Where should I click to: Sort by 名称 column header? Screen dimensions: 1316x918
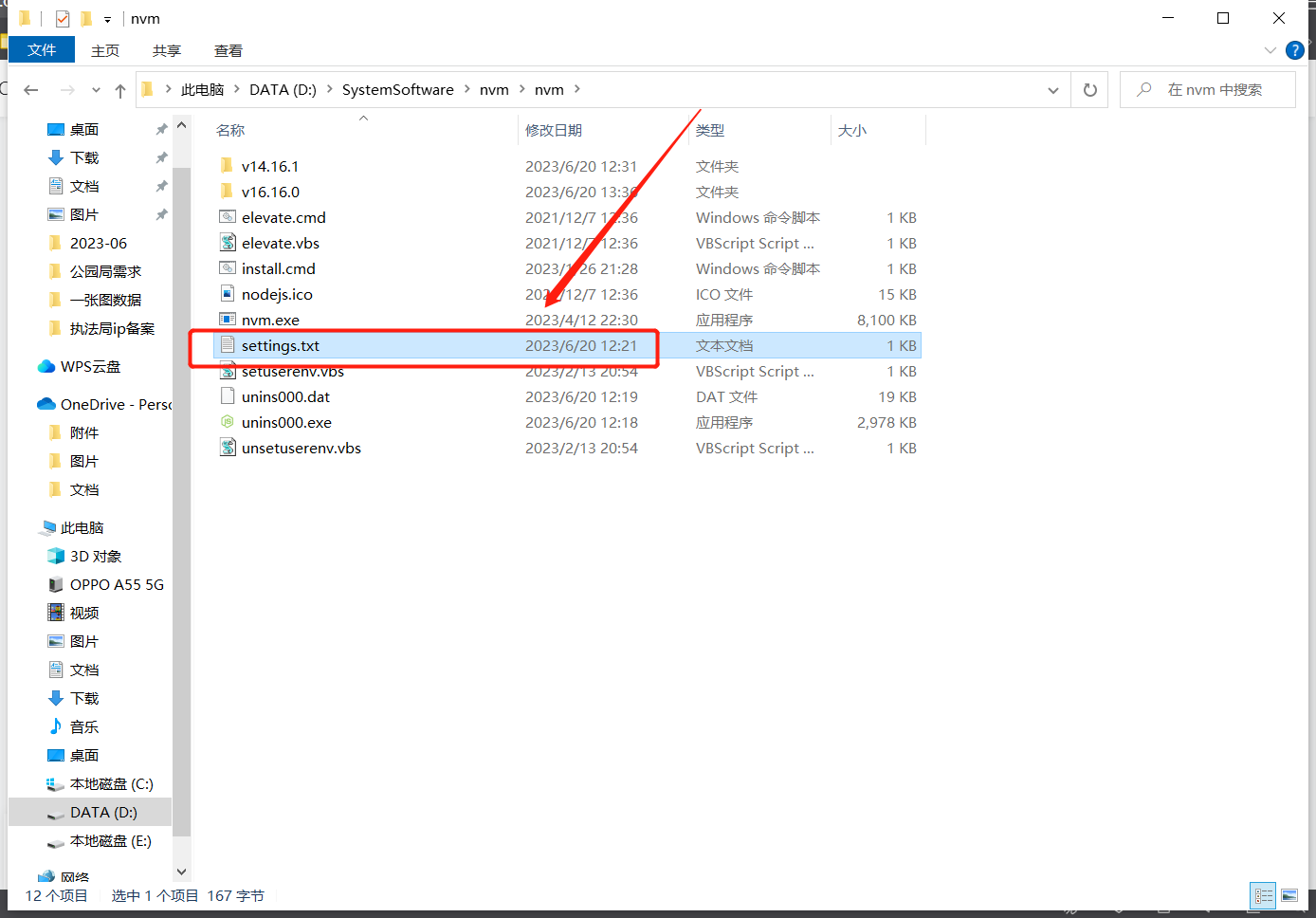(230, 130)
